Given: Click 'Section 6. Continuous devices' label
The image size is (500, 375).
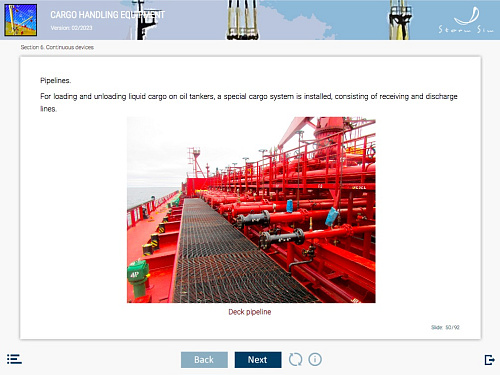Looking at the screenshot, I should pos(57,47).
